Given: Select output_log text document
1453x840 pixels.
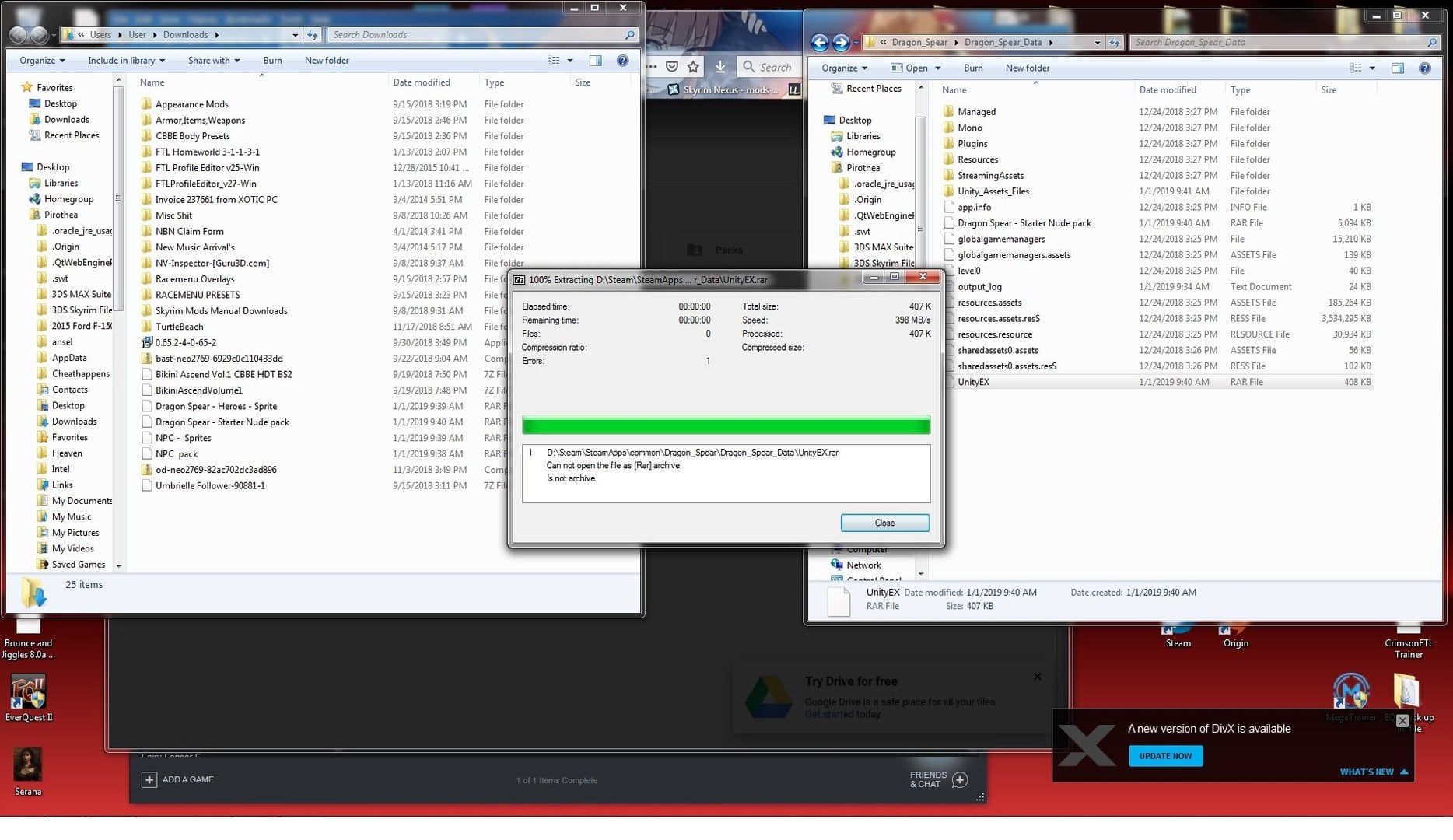Looking at the screenshot, I should [979, 287].
